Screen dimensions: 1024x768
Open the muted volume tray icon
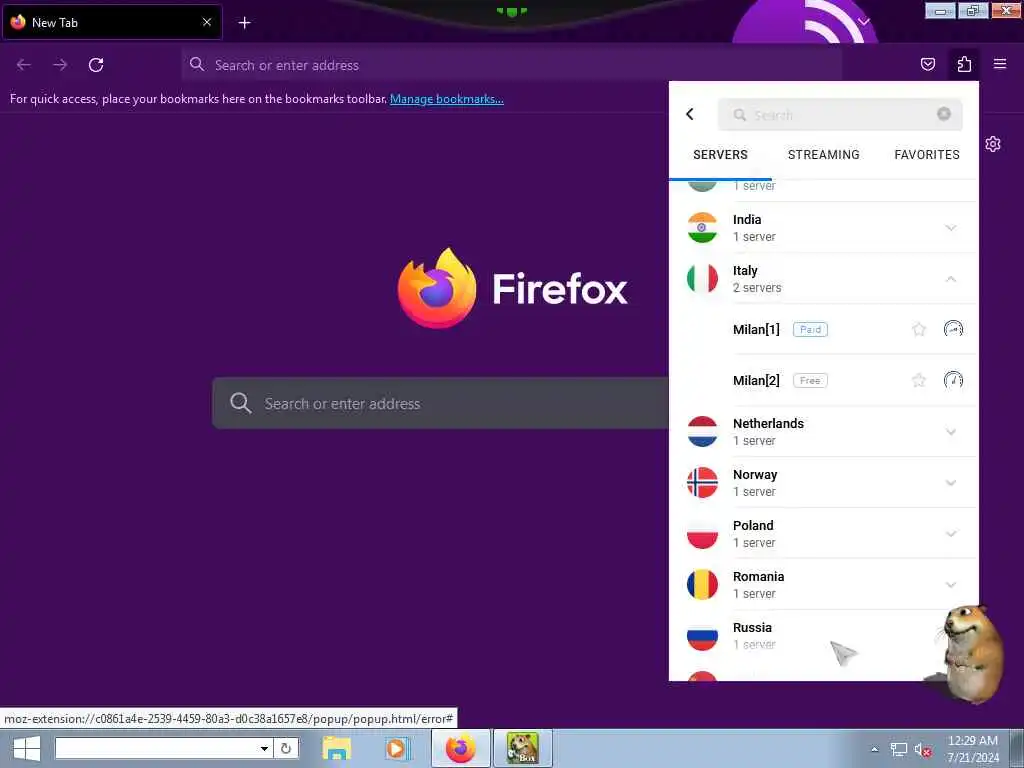coord(922,750)
